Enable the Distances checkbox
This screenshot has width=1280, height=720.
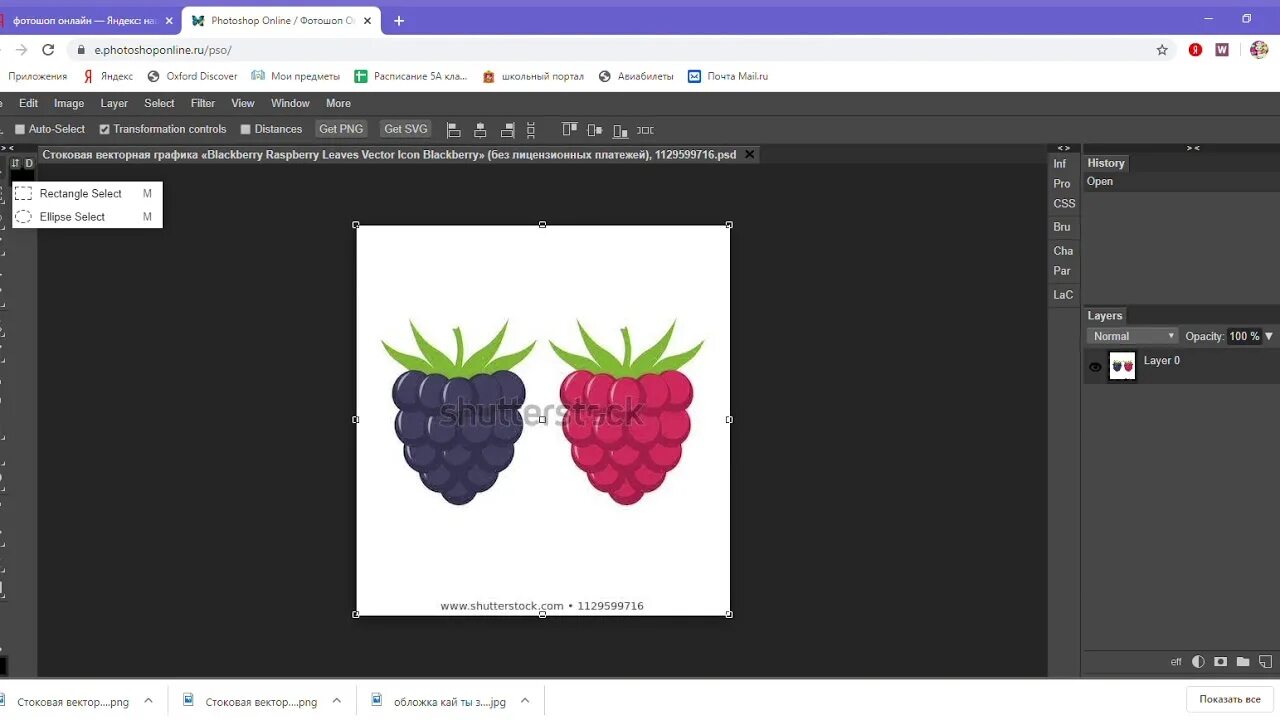tap(245, 129)
